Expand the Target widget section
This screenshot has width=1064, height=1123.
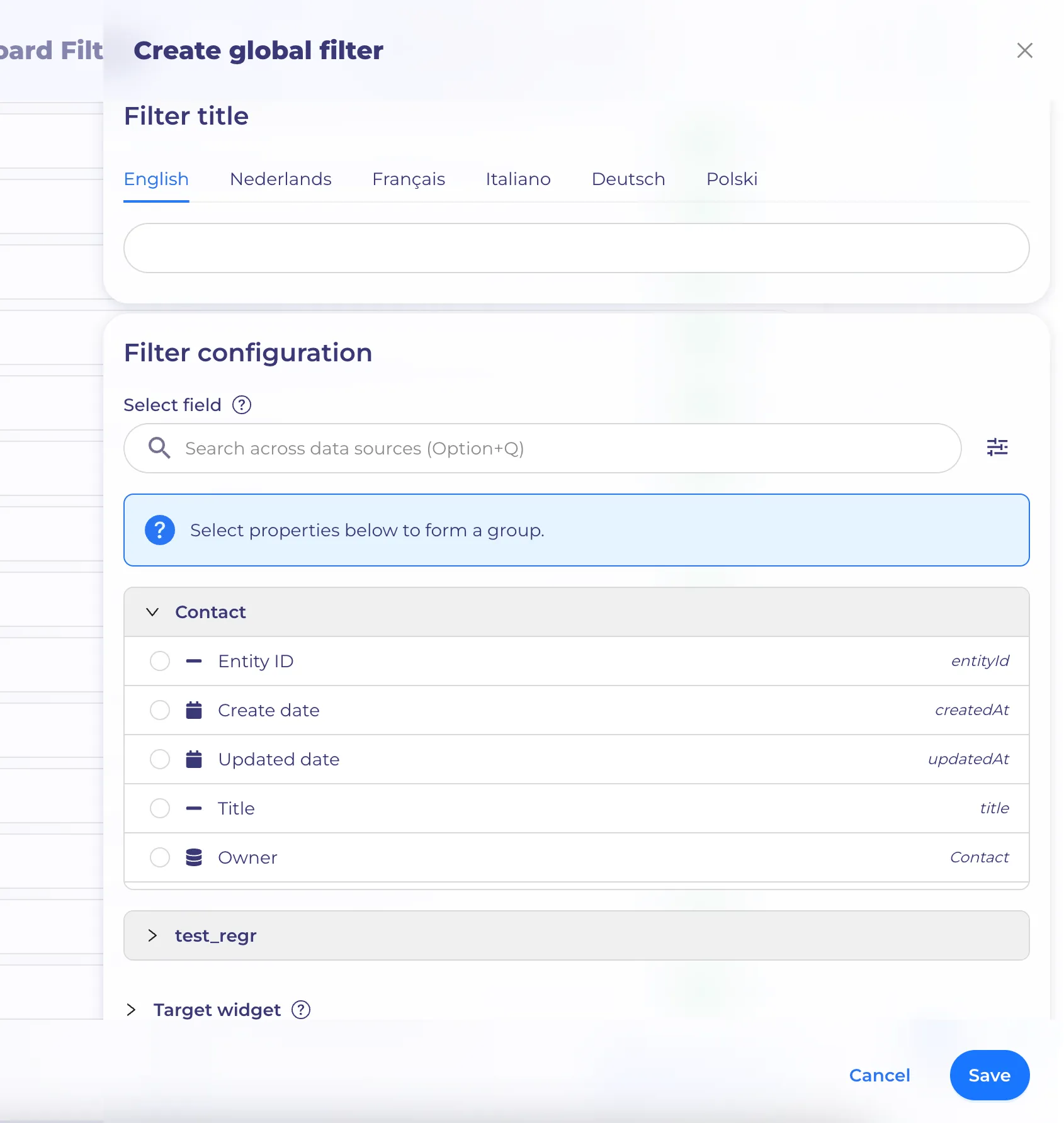131,1010
